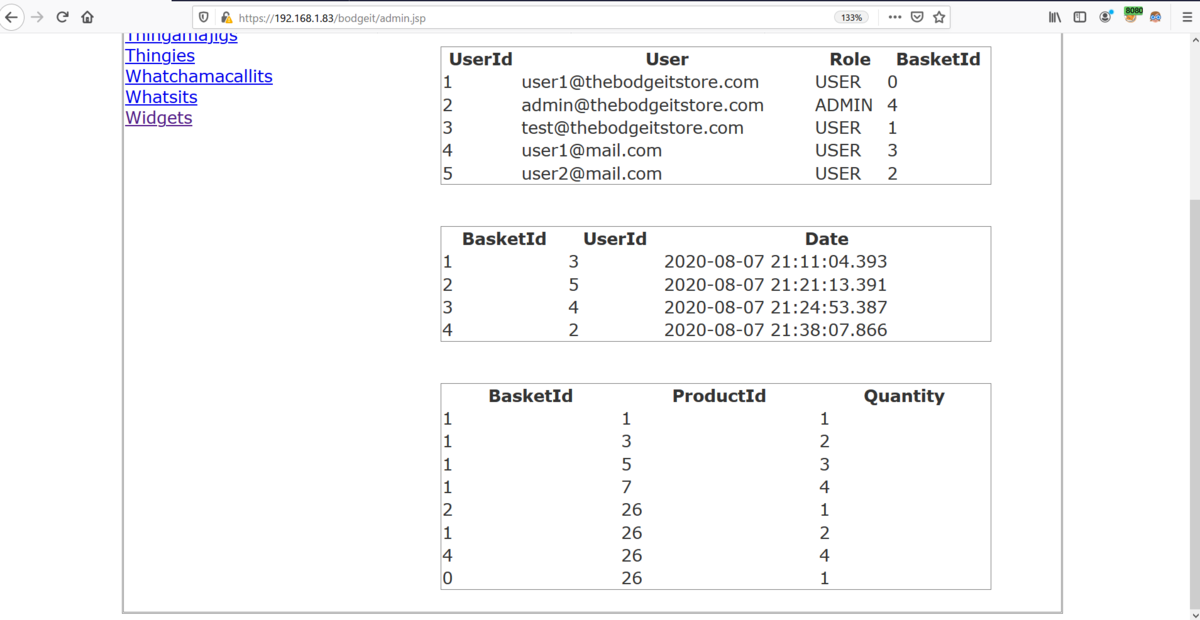The height and width of the screenshot is (620, 1200).
Task: Click the USER role for test@thebodgeitstore.com
Action: [838, 128]
